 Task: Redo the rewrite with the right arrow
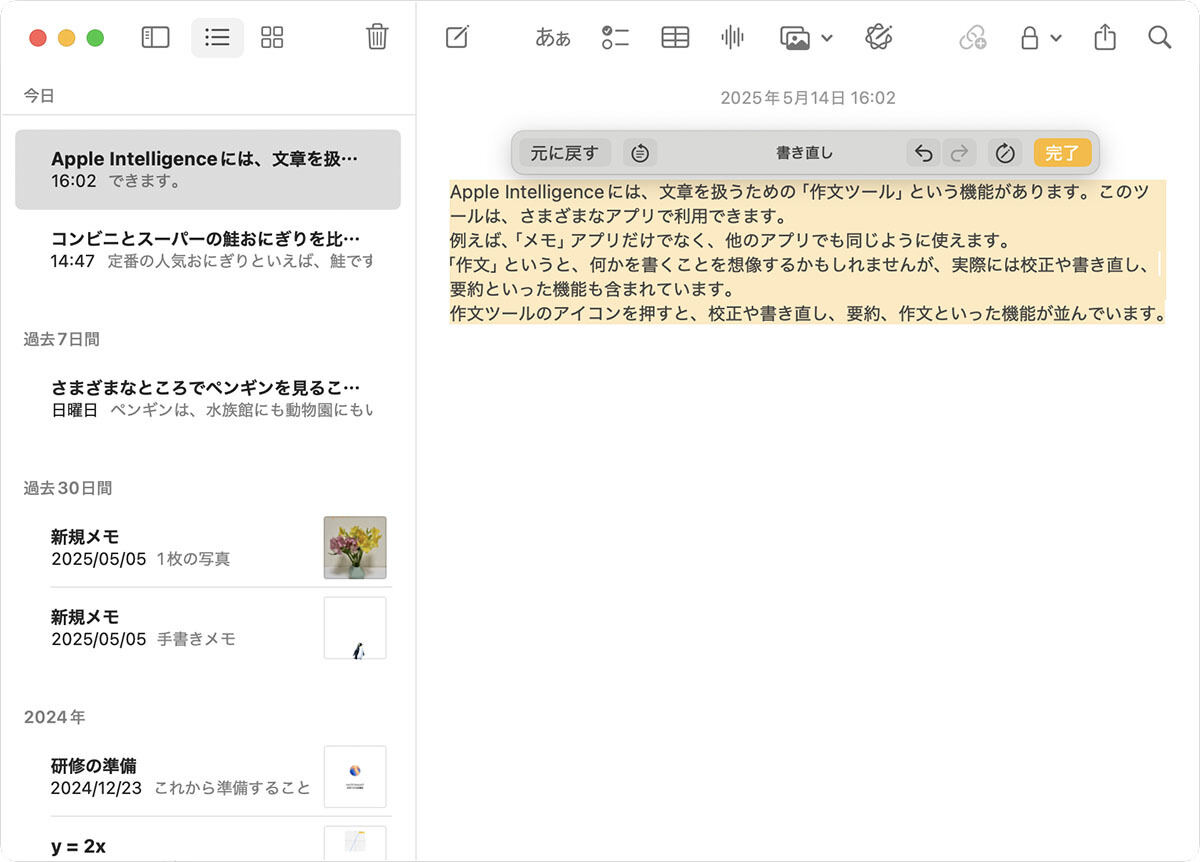click(958, 153)
